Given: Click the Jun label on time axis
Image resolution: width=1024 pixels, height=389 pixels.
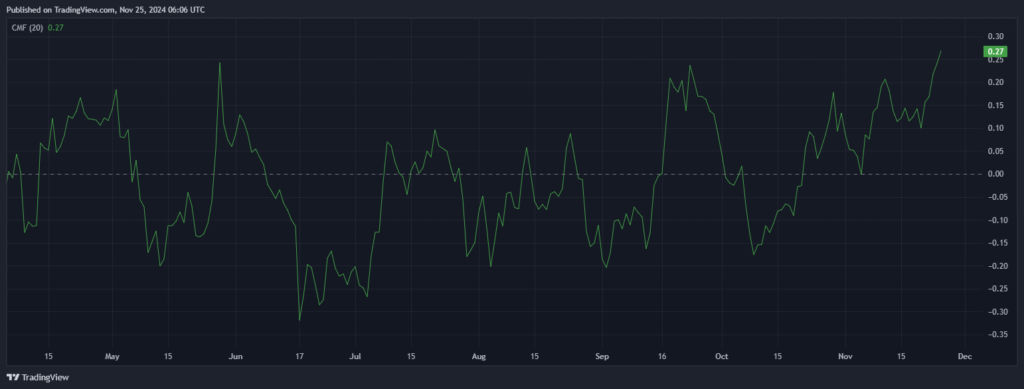Looking at the screenshot, I should tap(236, 357).
